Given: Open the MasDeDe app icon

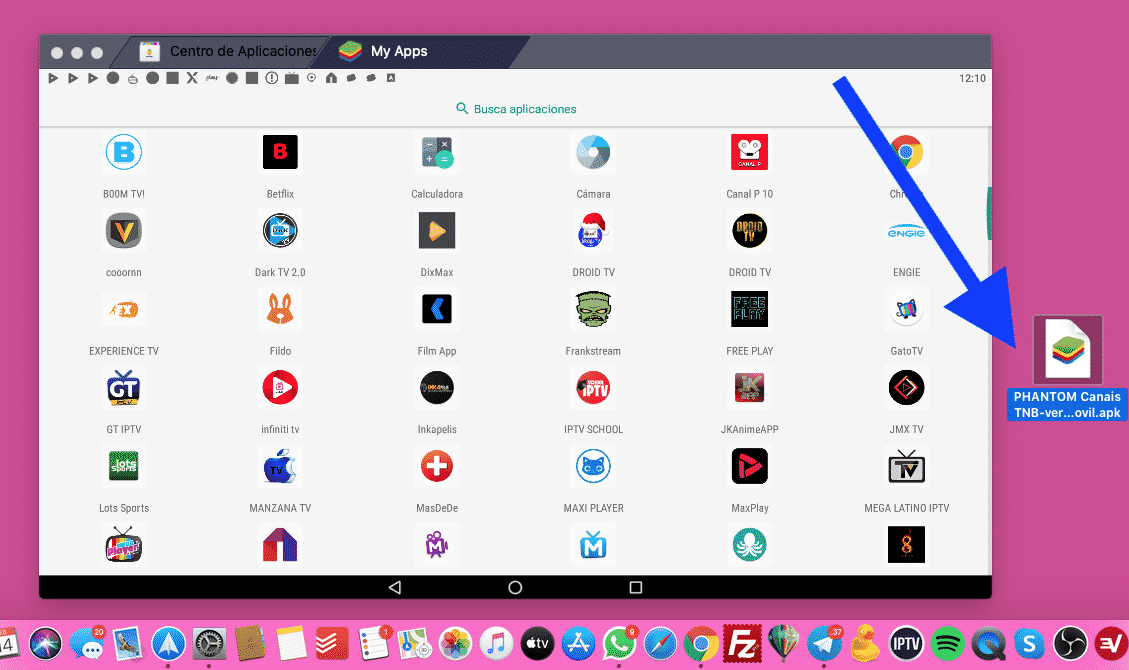Looking at the screenshot, I should [x=437, y=466].
